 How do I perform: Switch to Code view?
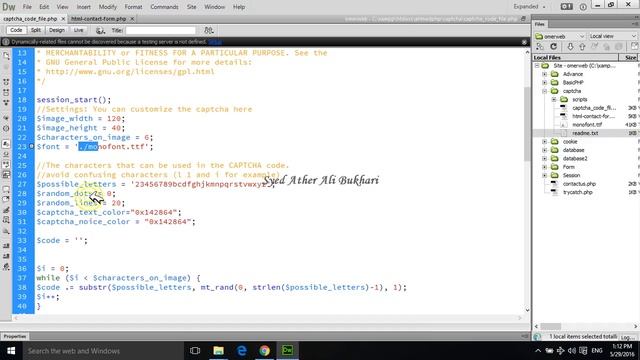click(16, 30)
